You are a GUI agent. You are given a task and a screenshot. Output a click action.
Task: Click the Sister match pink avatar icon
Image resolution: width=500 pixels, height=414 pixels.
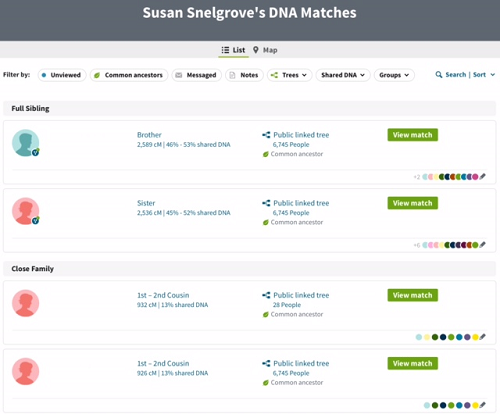[x=26, y=211]
